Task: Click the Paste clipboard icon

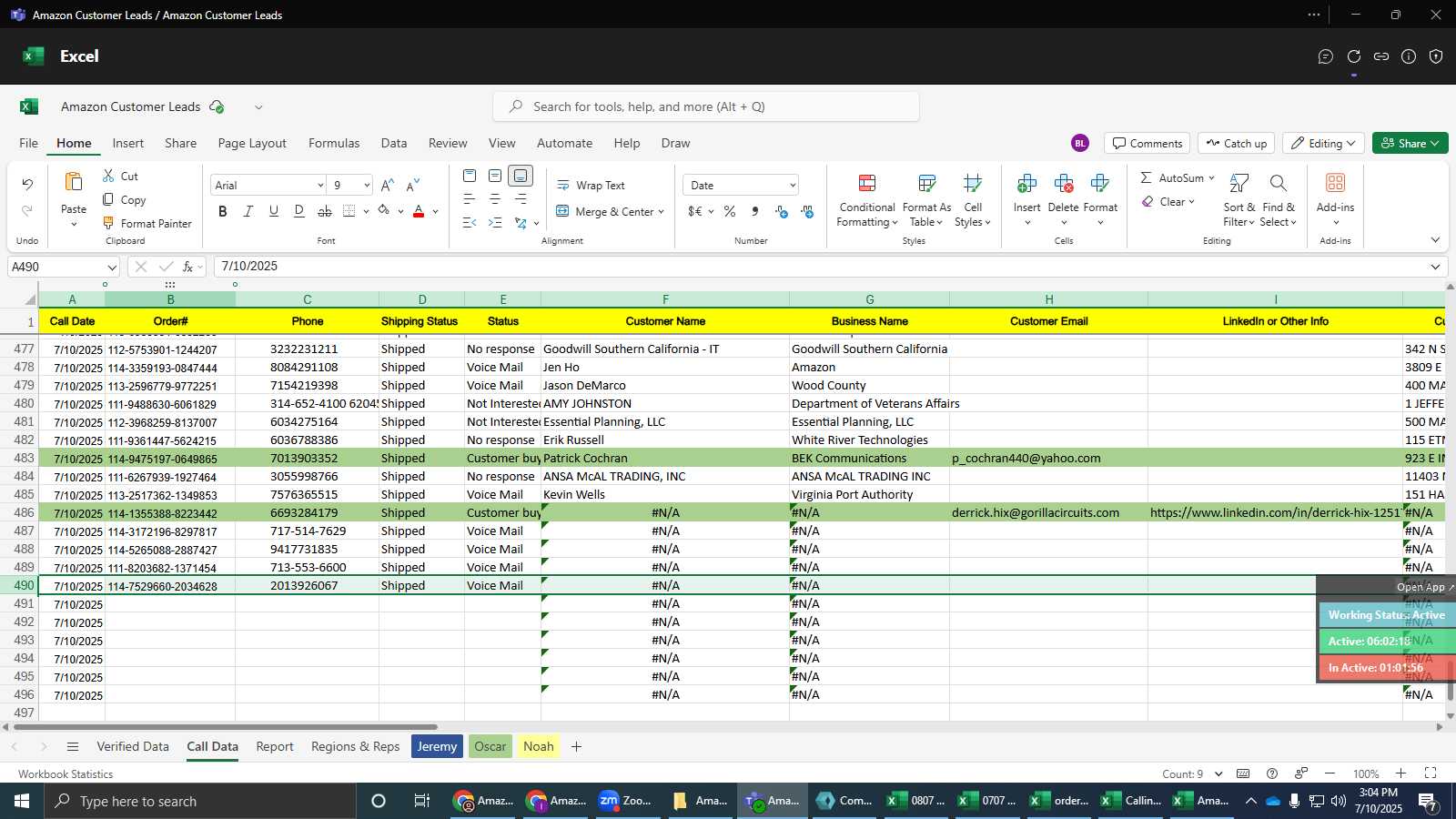Action: [74, 182]
